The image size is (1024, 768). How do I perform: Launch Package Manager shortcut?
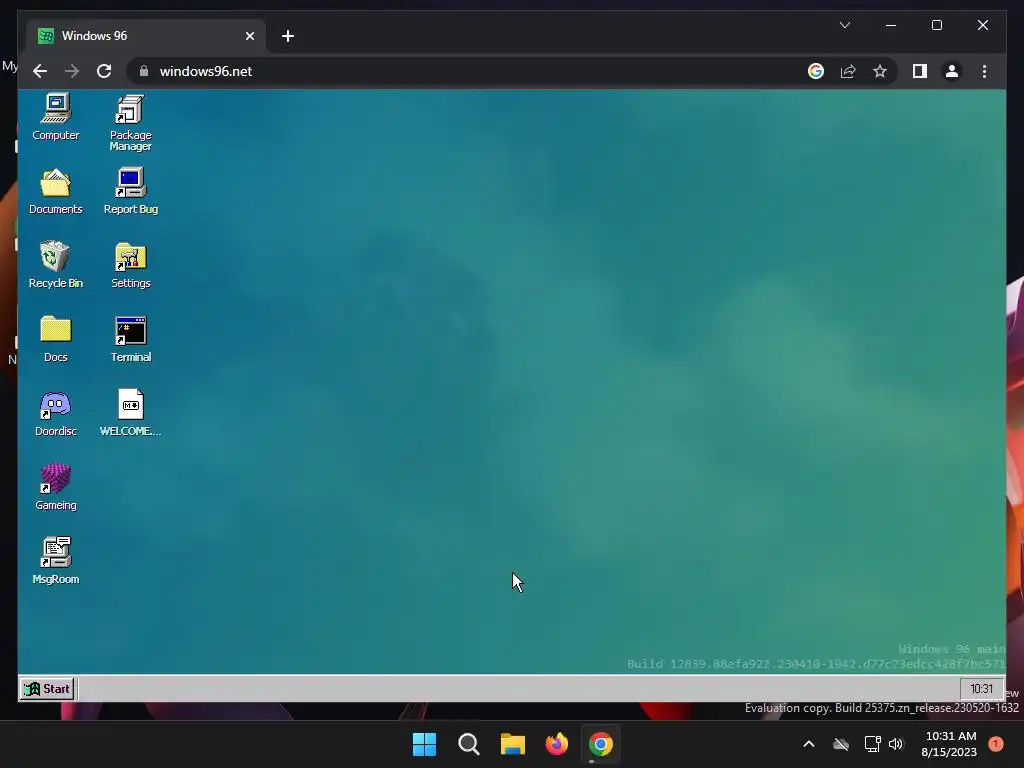pyautogui.click(x=131, y=123)
